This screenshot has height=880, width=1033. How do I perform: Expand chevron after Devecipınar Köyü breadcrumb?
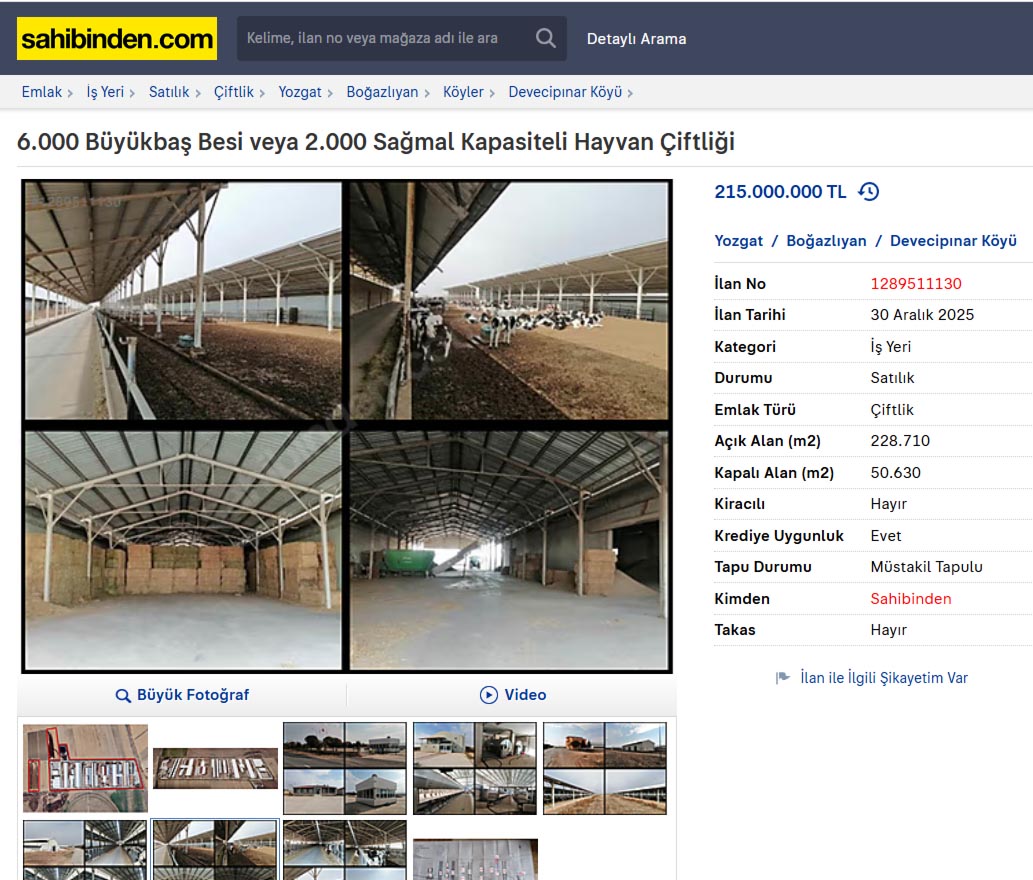(x=630, y=93)
